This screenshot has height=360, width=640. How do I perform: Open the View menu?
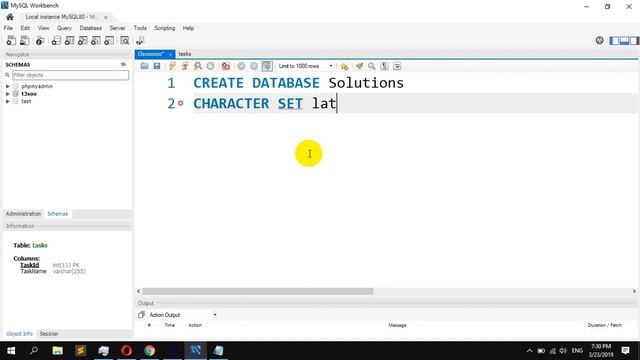[43, 28]
